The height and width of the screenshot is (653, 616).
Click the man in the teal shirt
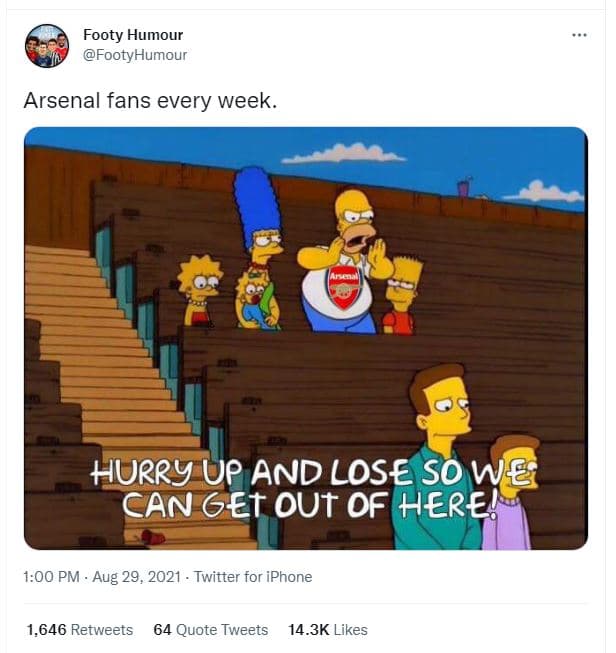click(x=442, y=456)
